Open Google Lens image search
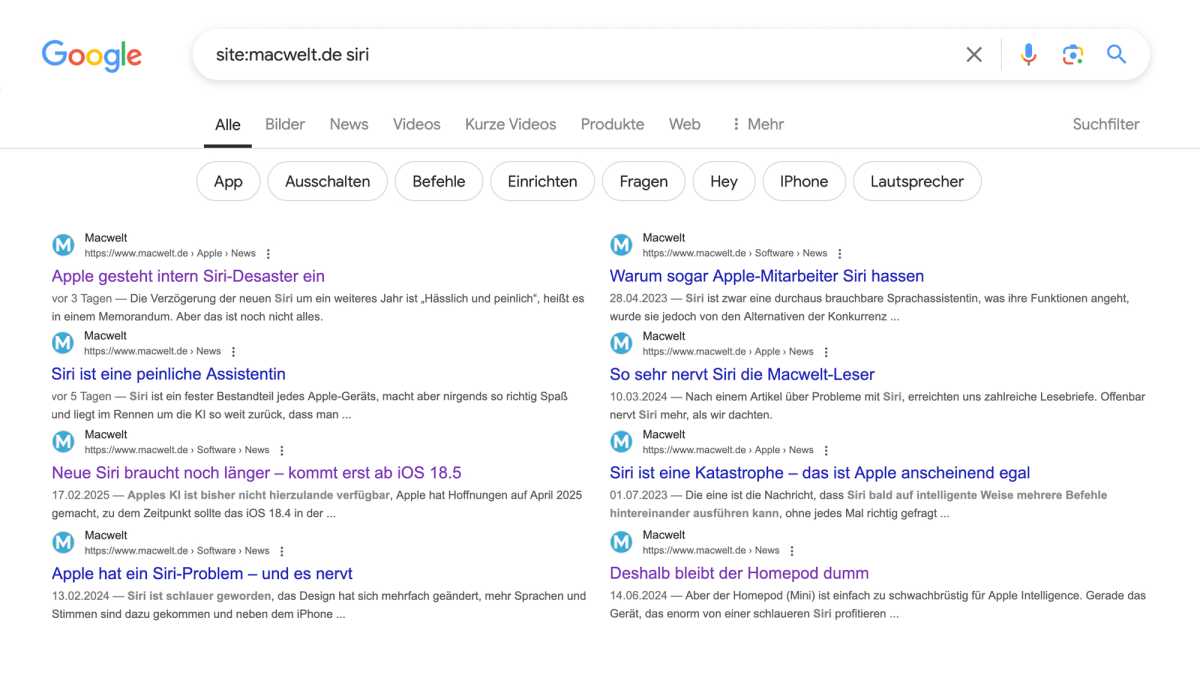Screen dimensions: 1200x675 (x=1073, y=55)
